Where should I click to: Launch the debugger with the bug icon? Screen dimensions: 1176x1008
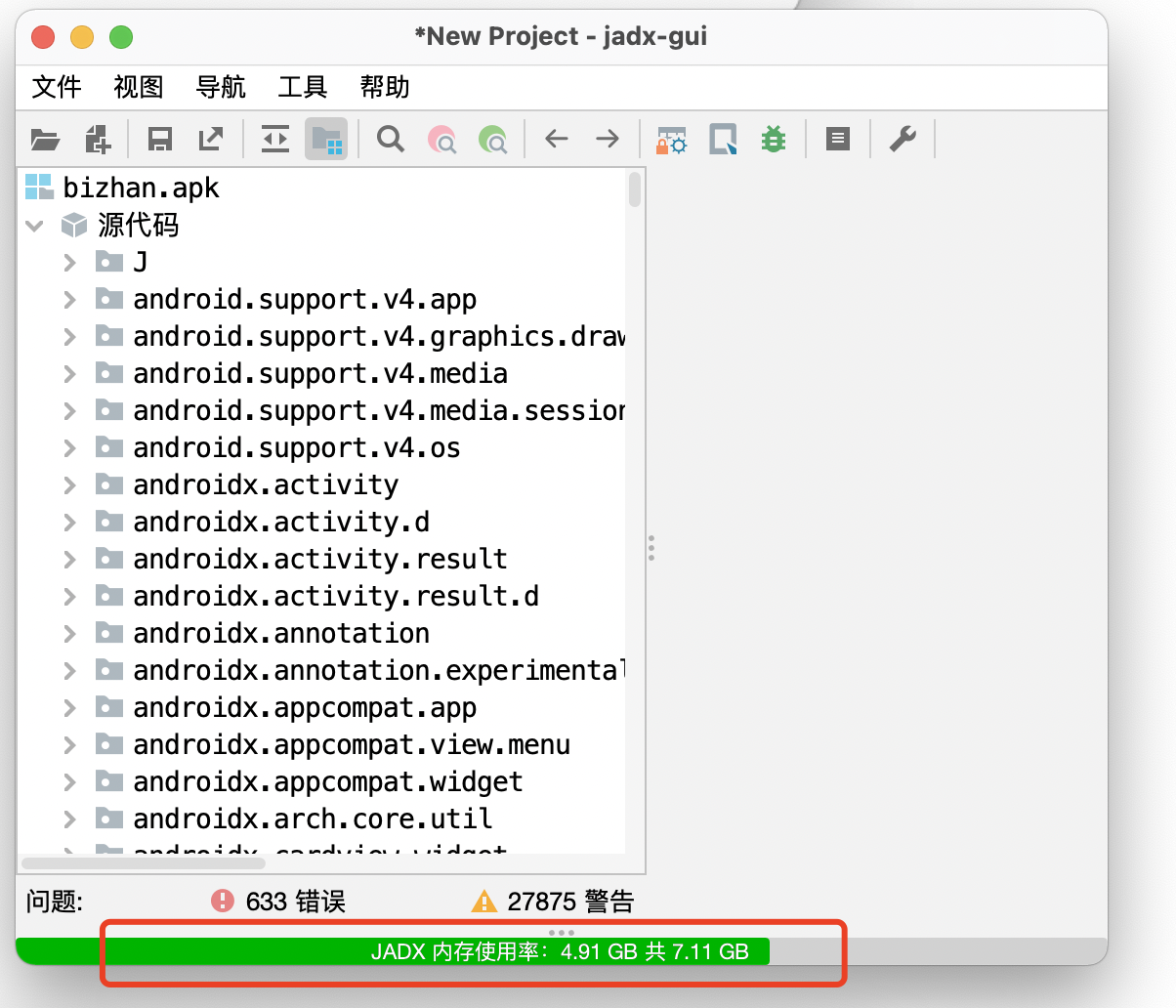click(x=774, y=139)
